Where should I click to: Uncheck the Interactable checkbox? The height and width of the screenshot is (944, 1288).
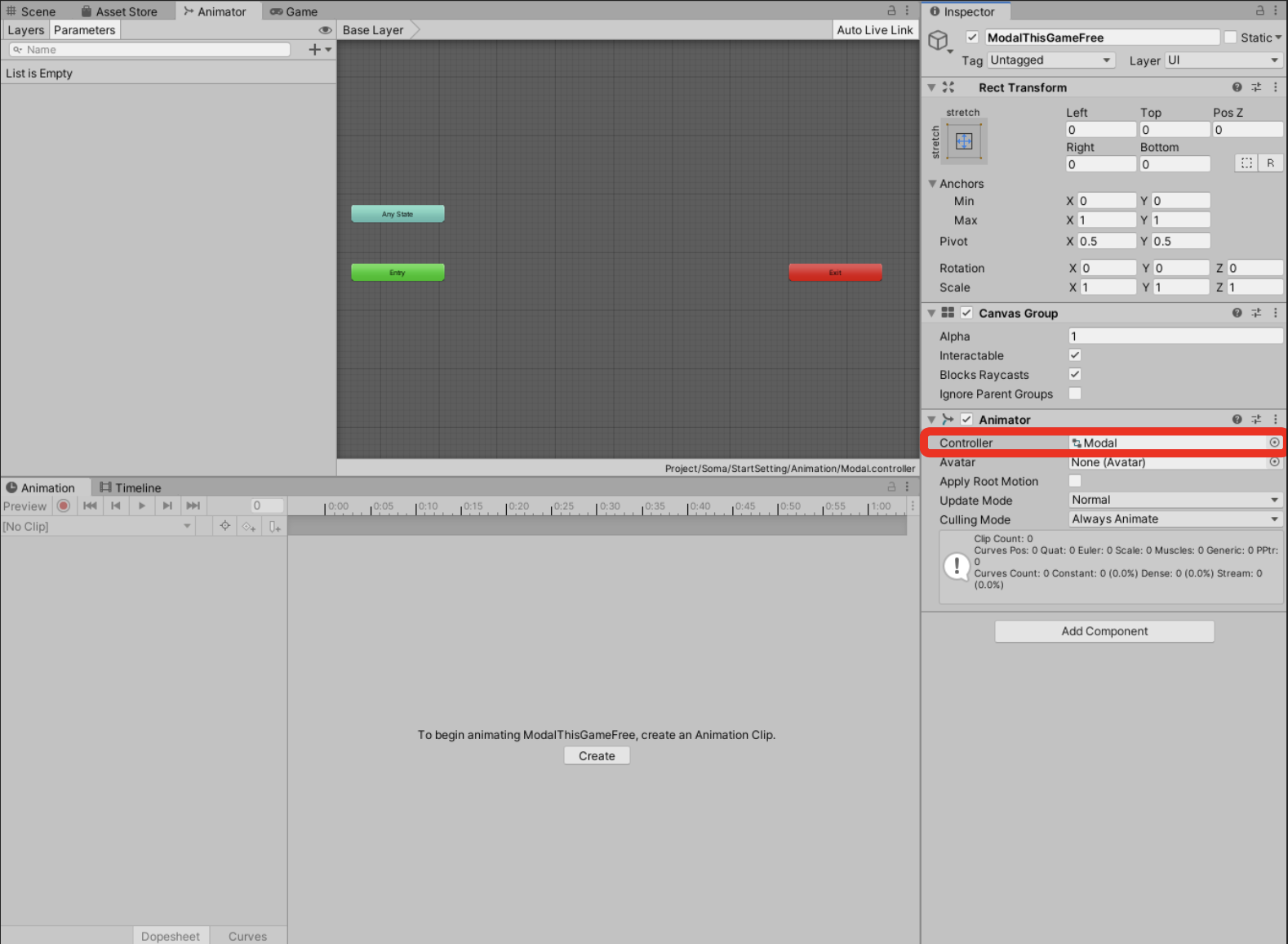click(1075, 355)
